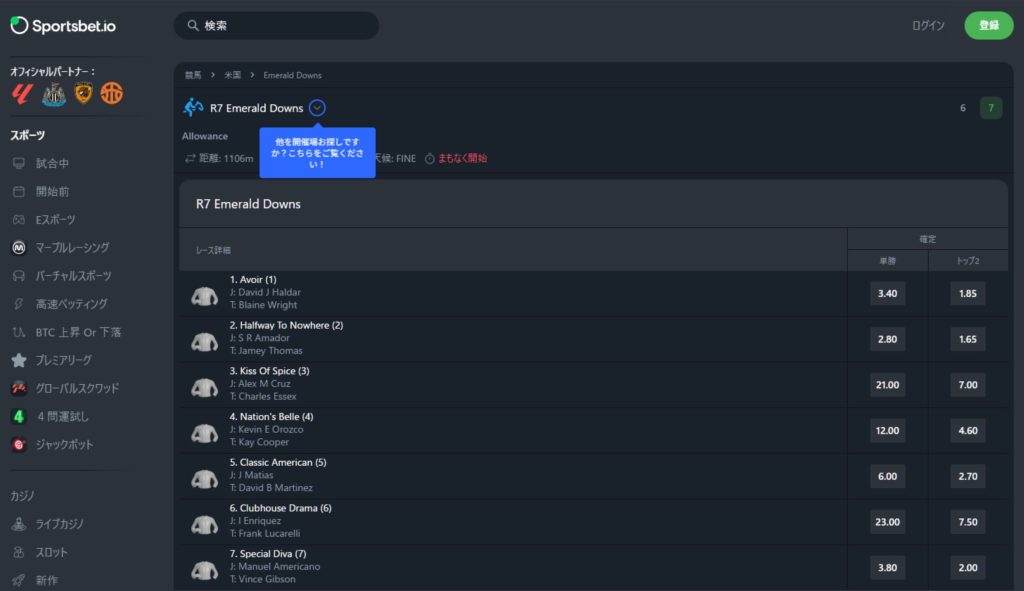Screen dimensions: 1024x591
Task: Click the jockey silk for Classic American
Action: tap(204, 479)
